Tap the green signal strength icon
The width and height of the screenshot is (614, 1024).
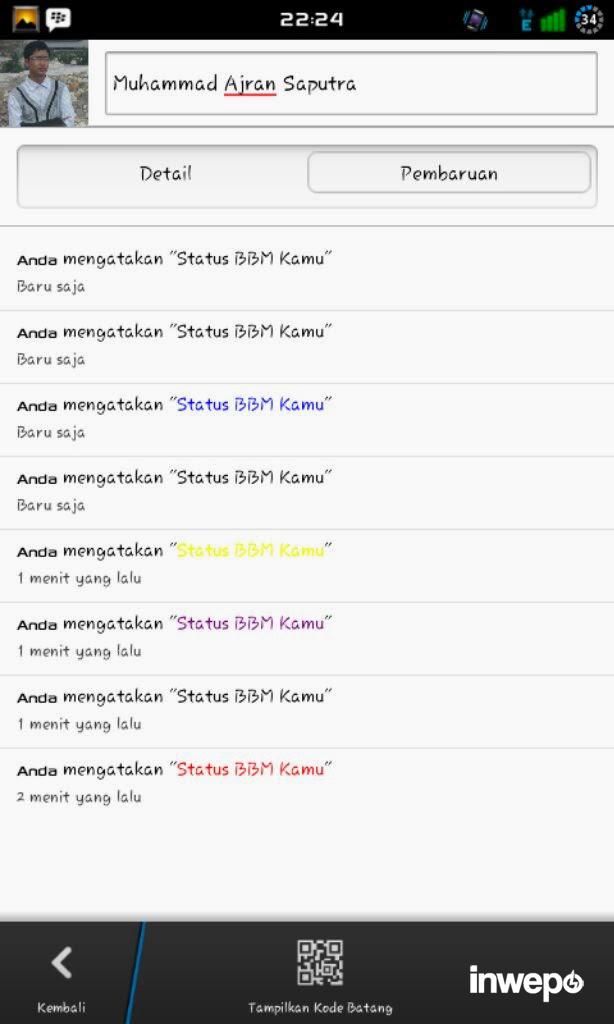pos(552,19)
